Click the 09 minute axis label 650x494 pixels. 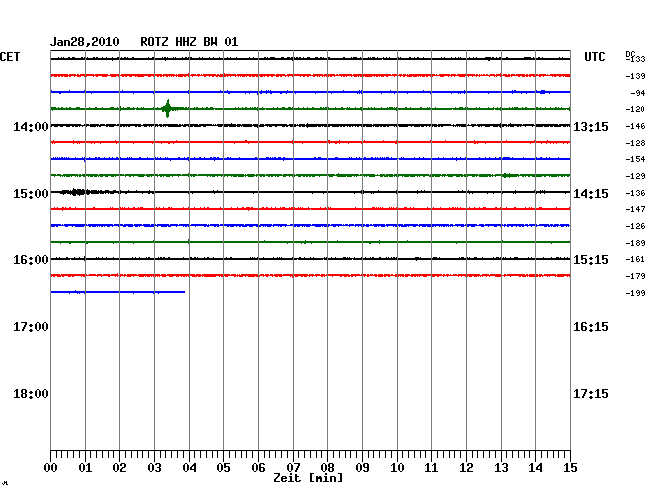[x=362, y=468]
